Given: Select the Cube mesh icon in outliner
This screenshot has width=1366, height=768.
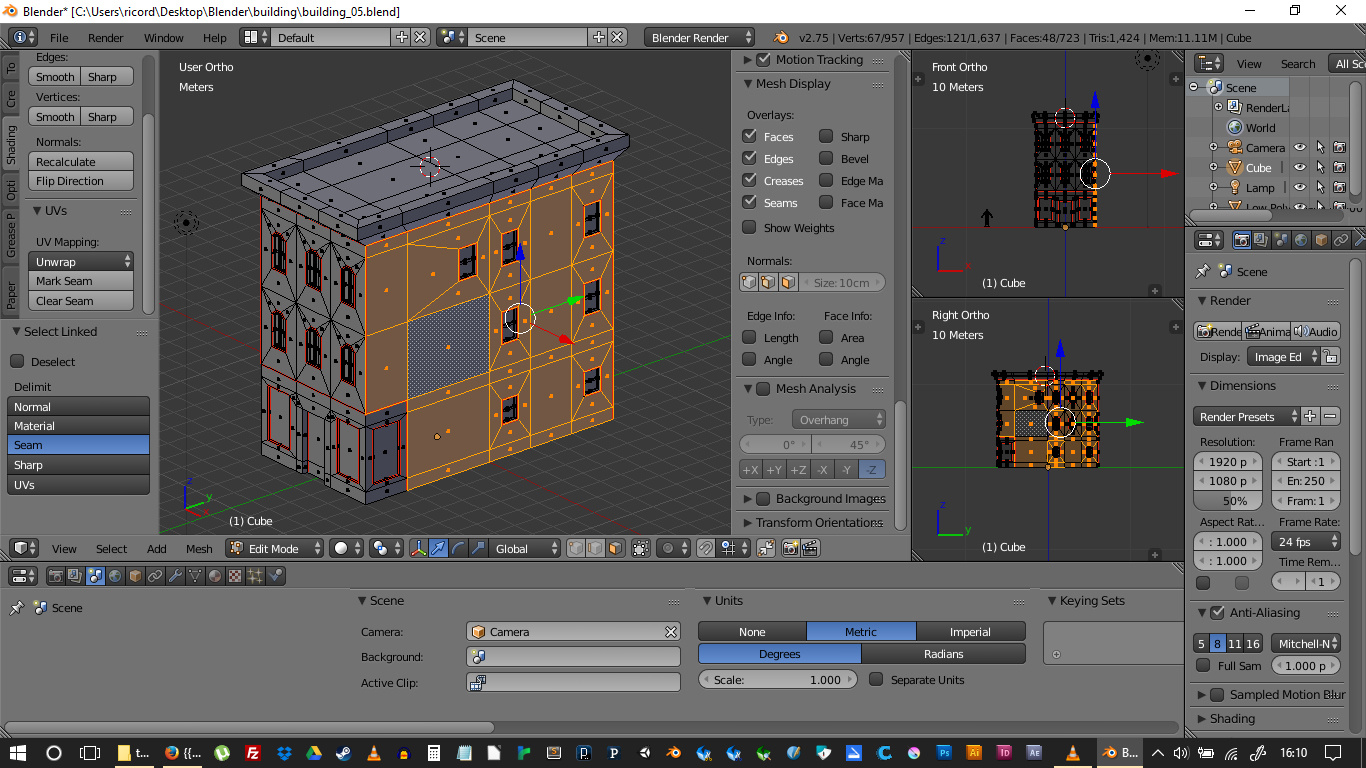Looking at the screenshot, I should pos(1236,167).
